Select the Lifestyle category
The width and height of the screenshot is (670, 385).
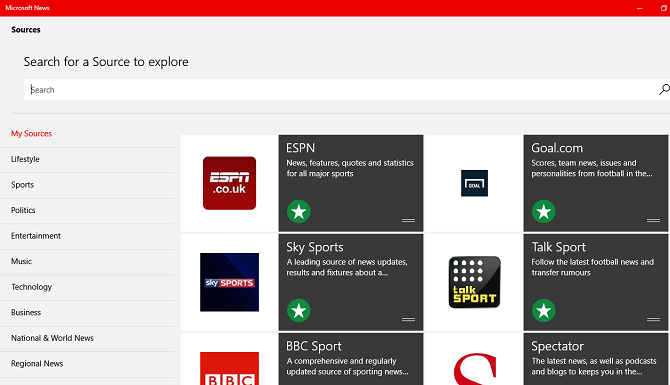click(25, 159)
